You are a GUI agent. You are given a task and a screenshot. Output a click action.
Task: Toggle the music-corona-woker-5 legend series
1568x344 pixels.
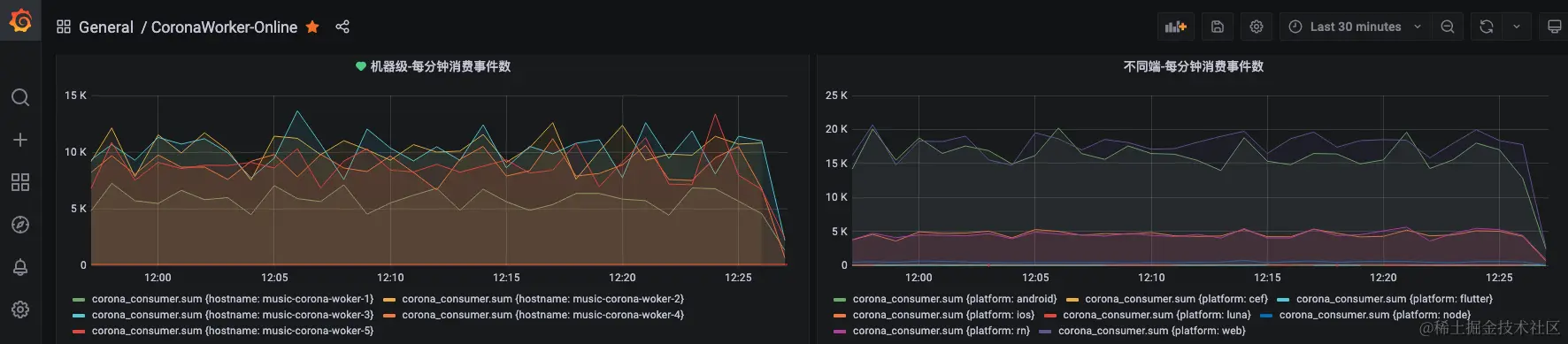click(233, 331)
